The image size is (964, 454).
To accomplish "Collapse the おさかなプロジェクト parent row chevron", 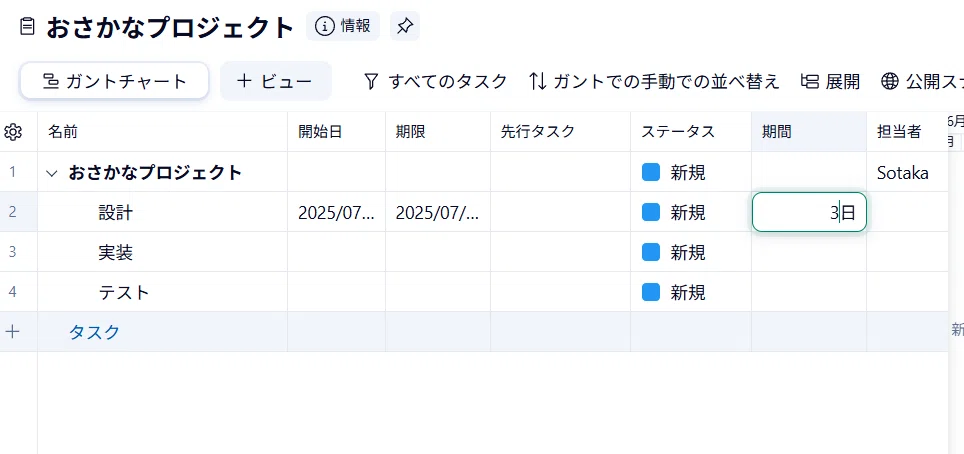I will click(52, 173).
